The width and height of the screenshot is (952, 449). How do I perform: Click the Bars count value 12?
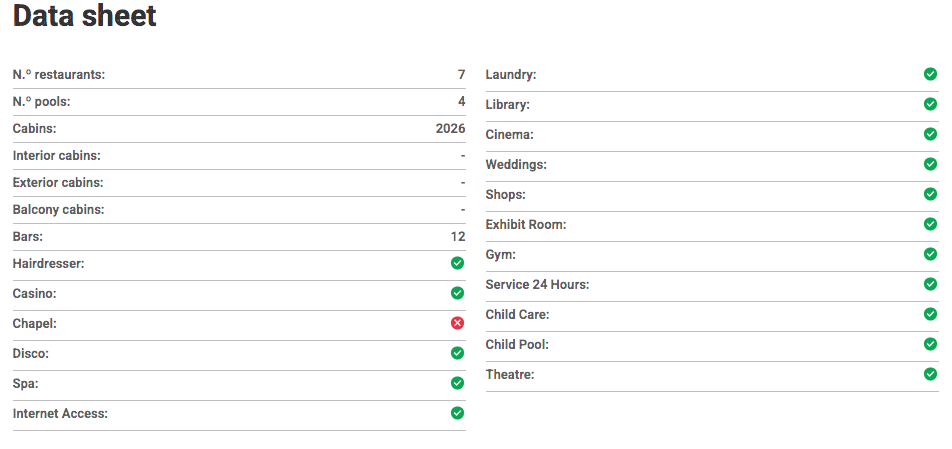(458, 237)
